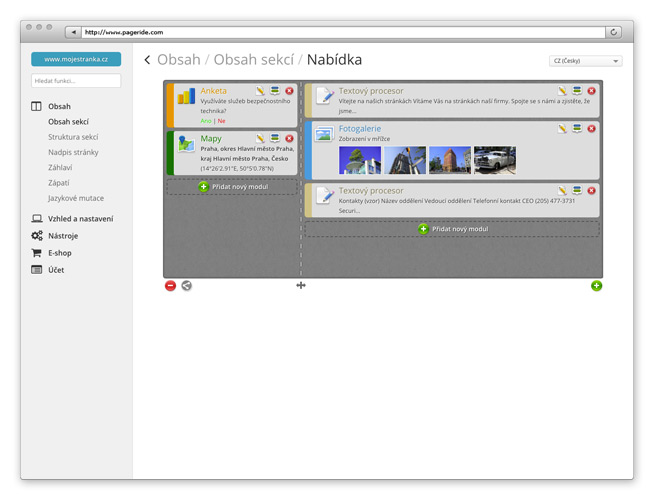Choose Ano in the Anketa poll

(x=206, y=121)
